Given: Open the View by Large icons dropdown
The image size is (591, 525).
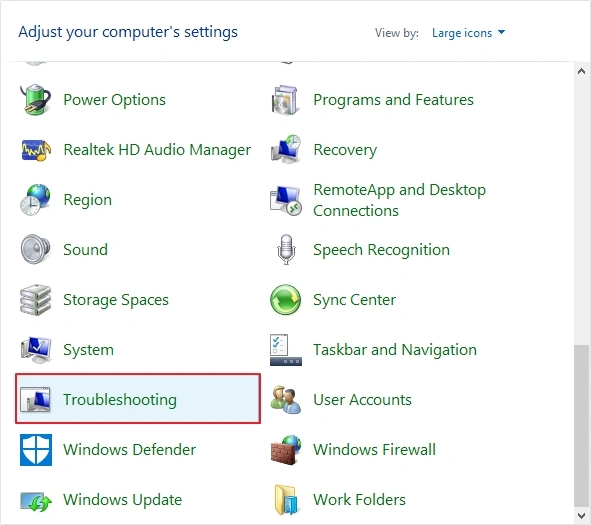Looking at the screenshot, I should coord(469,33).
